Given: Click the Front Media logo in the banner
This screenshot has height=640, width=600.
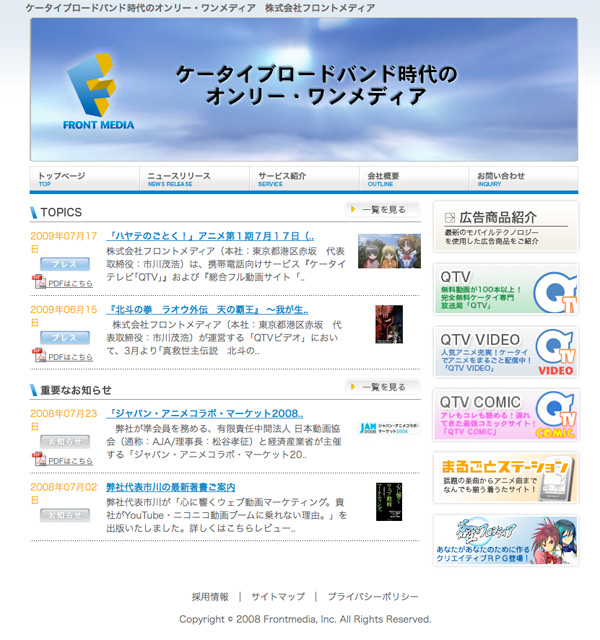Looking at the screenshot, I should [97, 92].
